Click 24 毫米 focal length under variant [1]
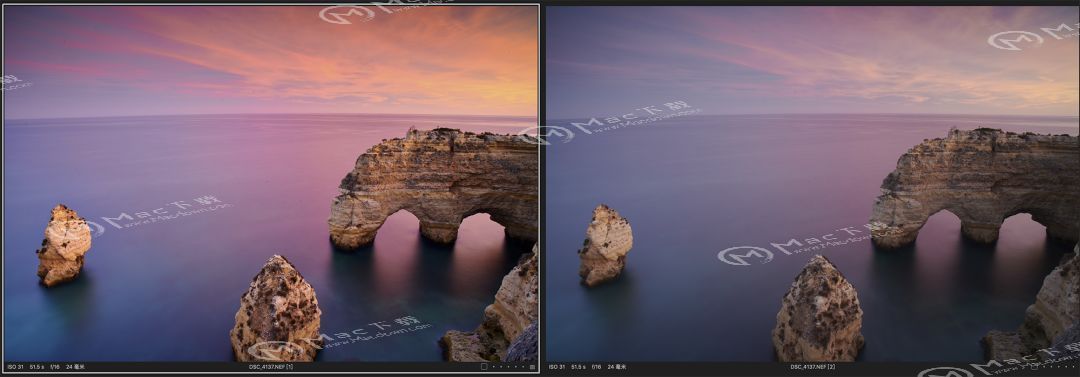 75,367
